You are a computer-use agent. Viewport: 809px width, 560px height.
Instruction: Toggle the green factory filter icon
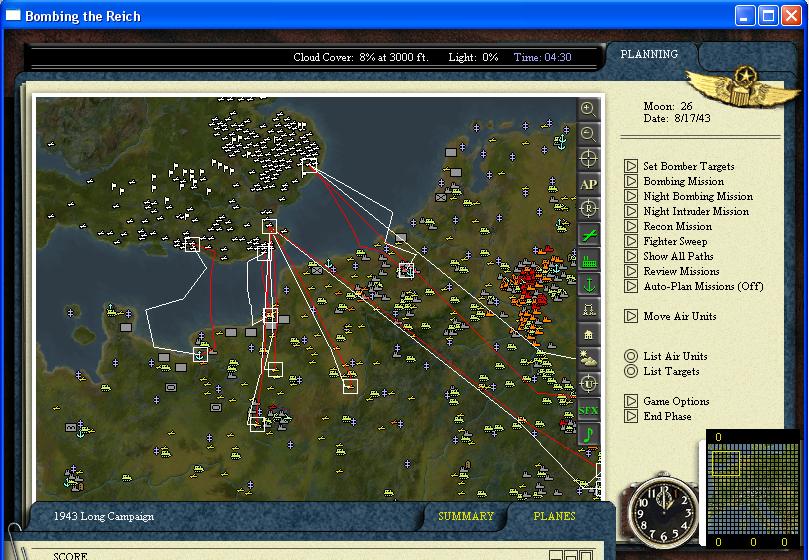pyautogui.click(x=588, y=260)
